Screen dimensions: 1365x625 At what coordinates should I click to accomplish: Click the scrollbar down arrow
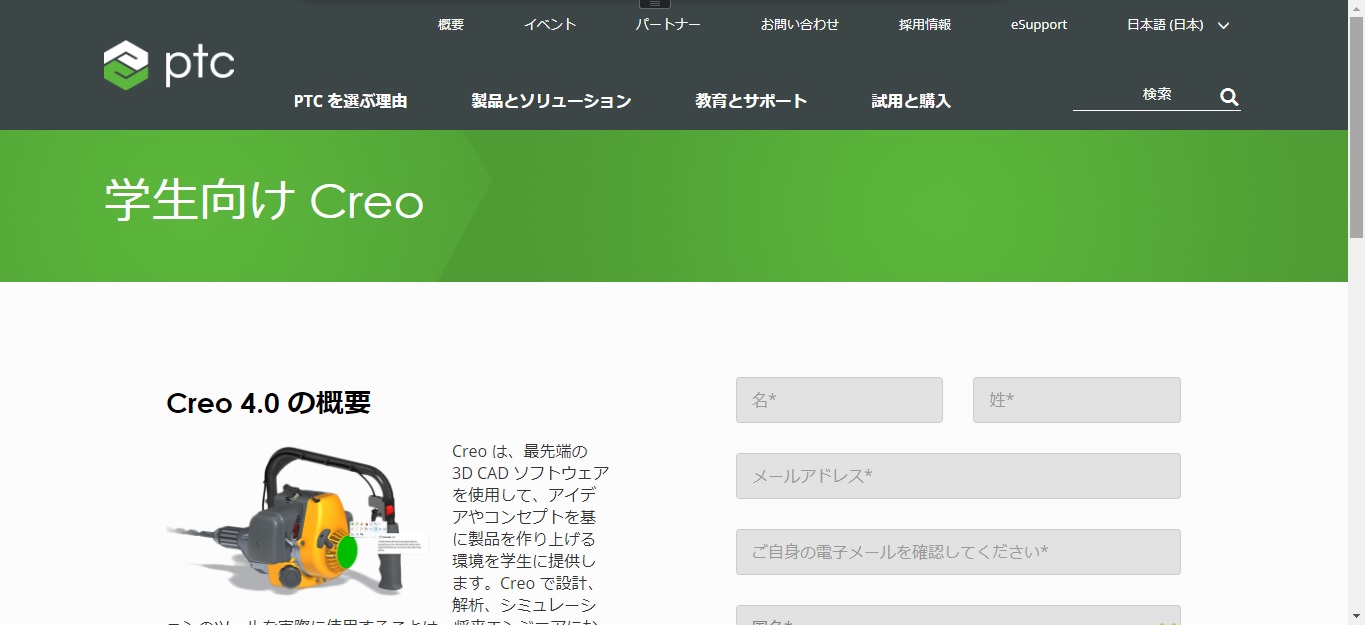(x=1357, y=618)
